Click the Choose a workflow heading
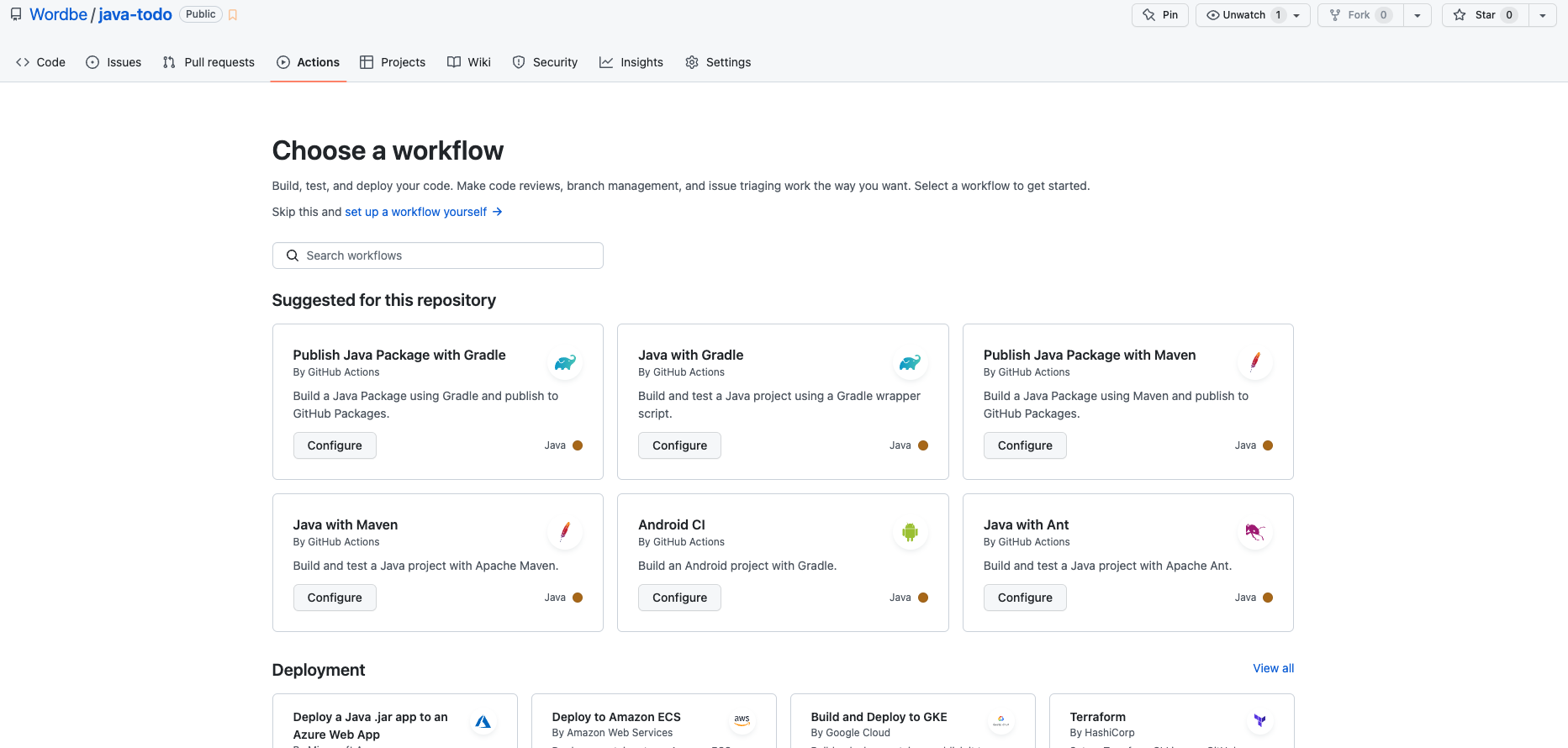 388,150
